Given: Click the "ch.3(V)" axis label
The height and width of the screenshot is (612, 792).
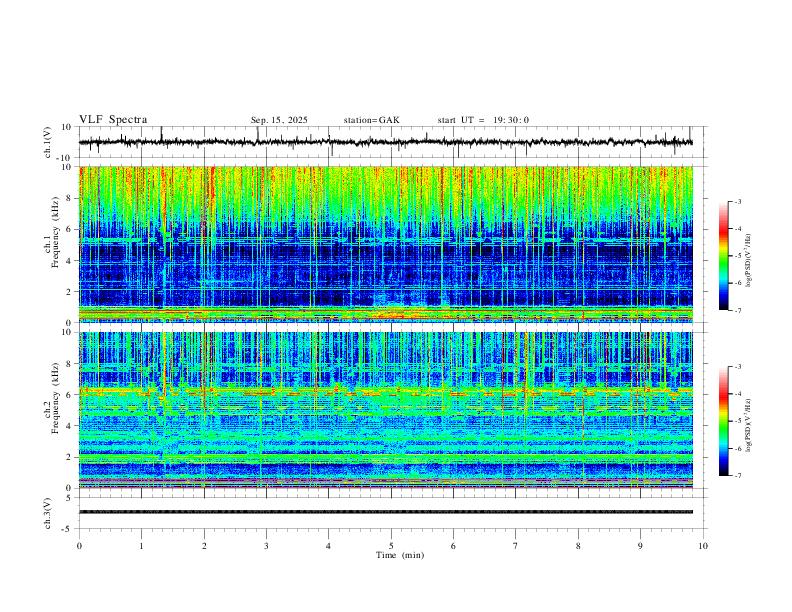Looking at the screenshot, I should tap(48, 514).
